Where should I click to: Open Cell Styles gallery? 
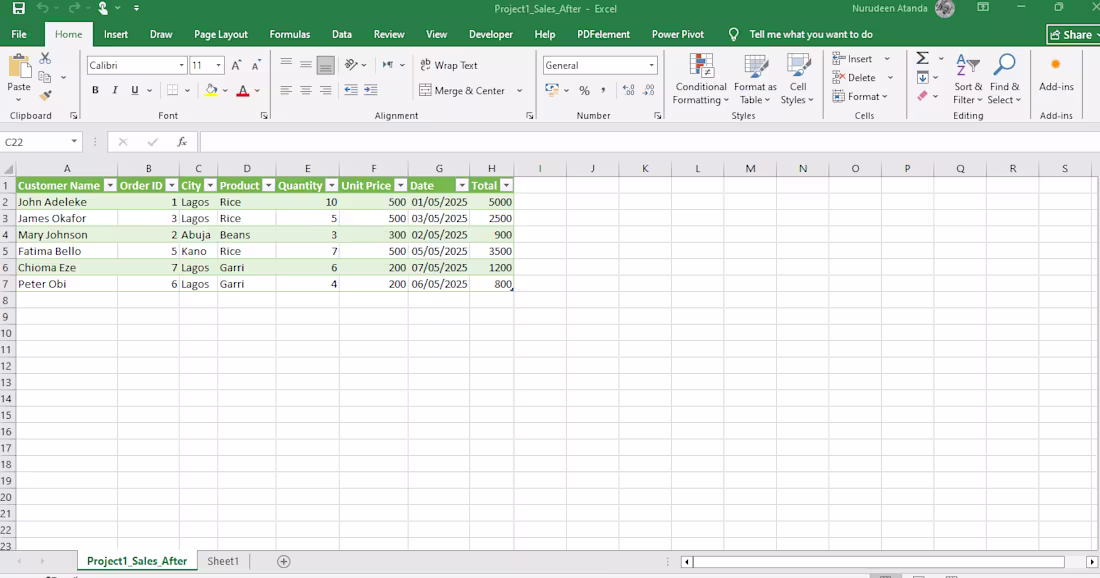click(798, 79)
